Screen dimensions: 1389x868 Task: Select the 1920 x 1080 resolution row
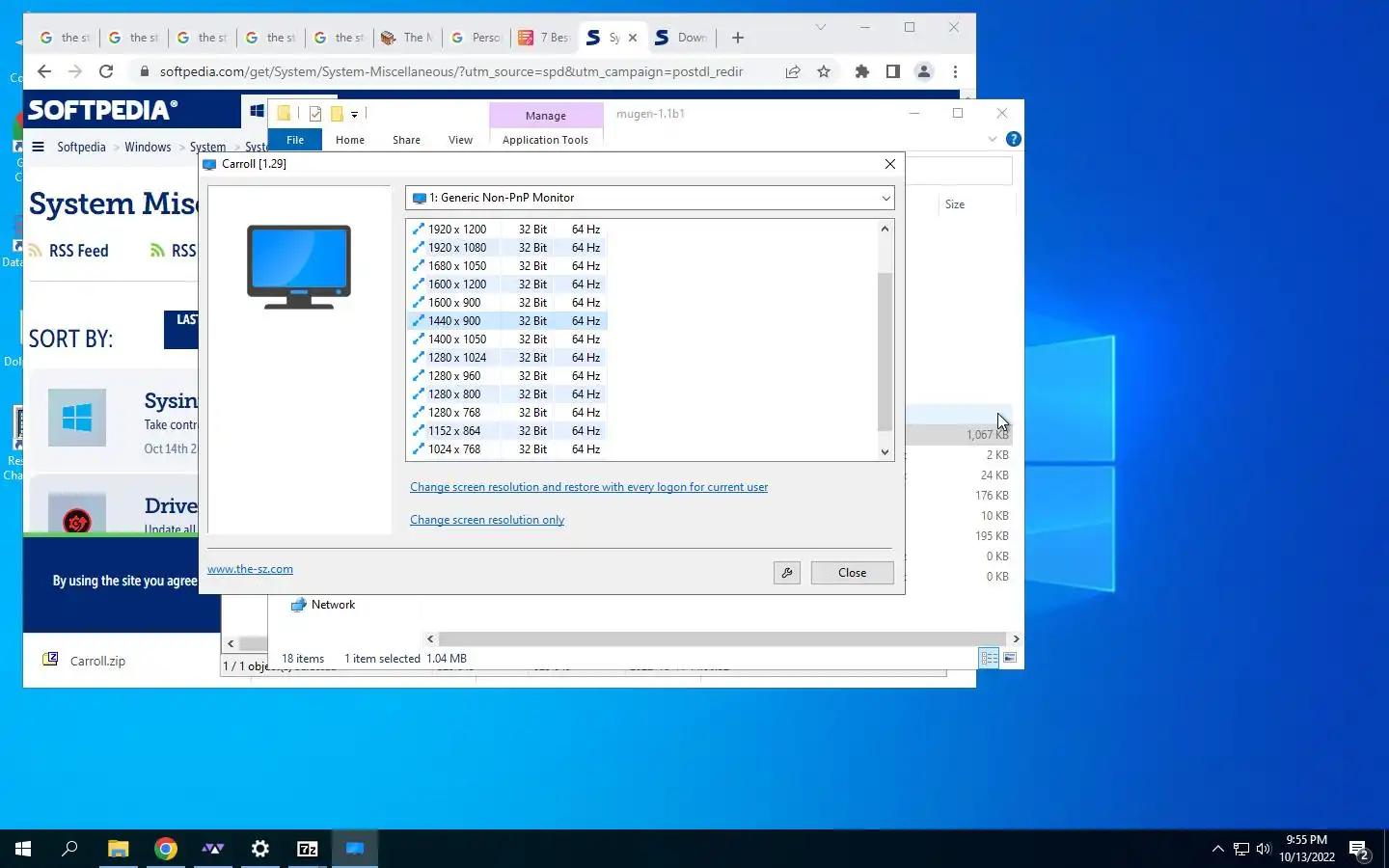click(506, 248)
